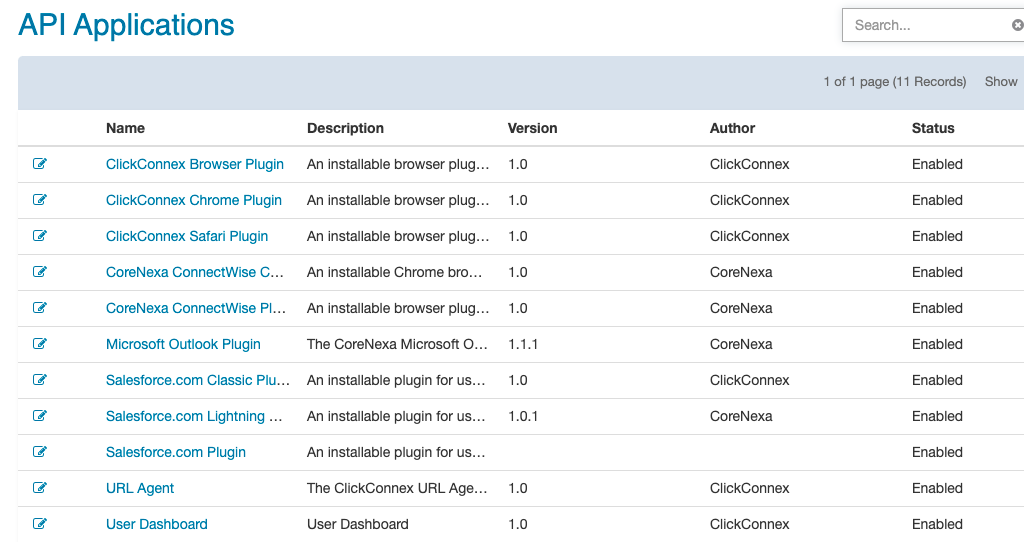Click the edit icon for User Dashboard
This screenshot has height=542, width=1024.
[x=40, y=523]
